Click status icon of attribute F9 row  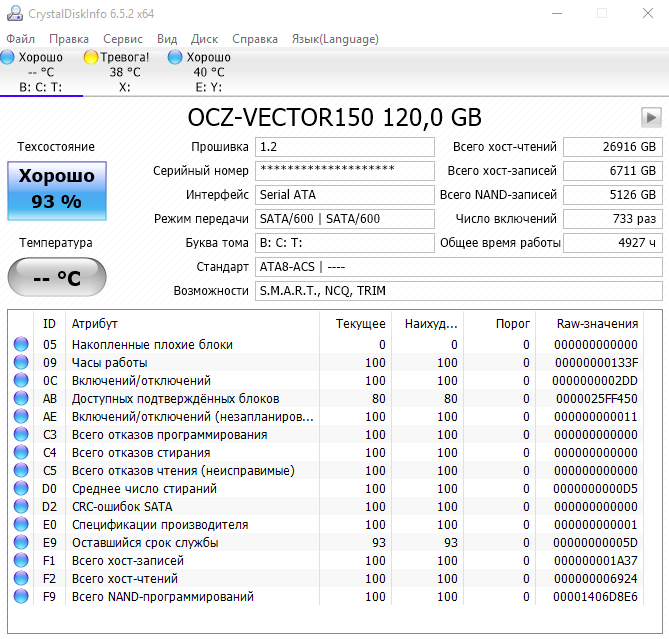(21, 596)
